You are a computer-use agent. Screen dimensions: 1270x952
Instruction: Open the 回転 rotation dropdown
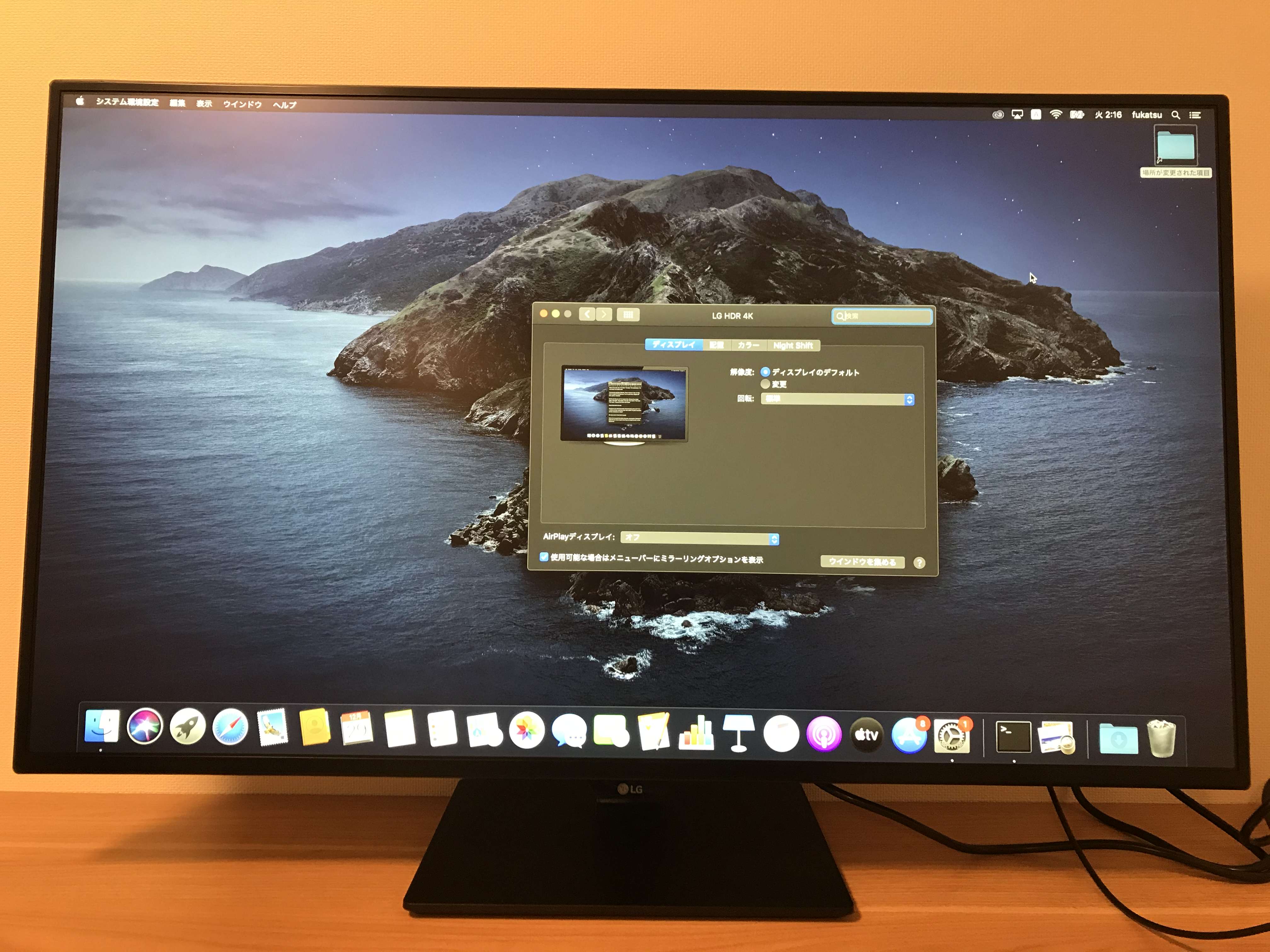tap(837, 399)
